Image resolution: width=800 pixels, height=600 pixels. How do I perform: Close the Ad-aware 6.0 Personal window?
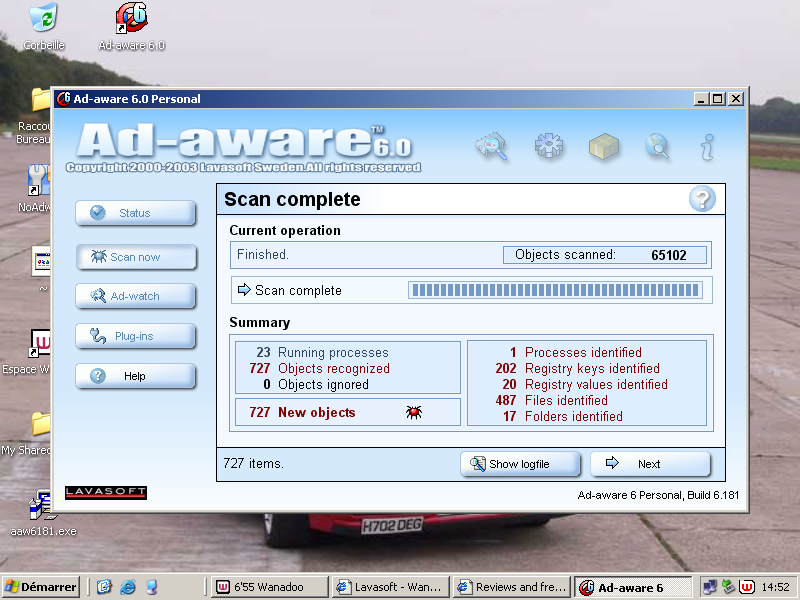click(x=736, y=99)
